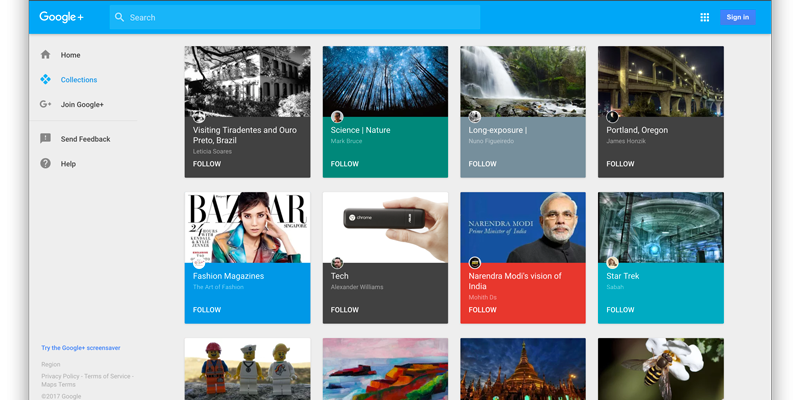The width and height of the screenshot is (800, 400).
Task: Click the G+ Join icon
Action: point(45,104)
